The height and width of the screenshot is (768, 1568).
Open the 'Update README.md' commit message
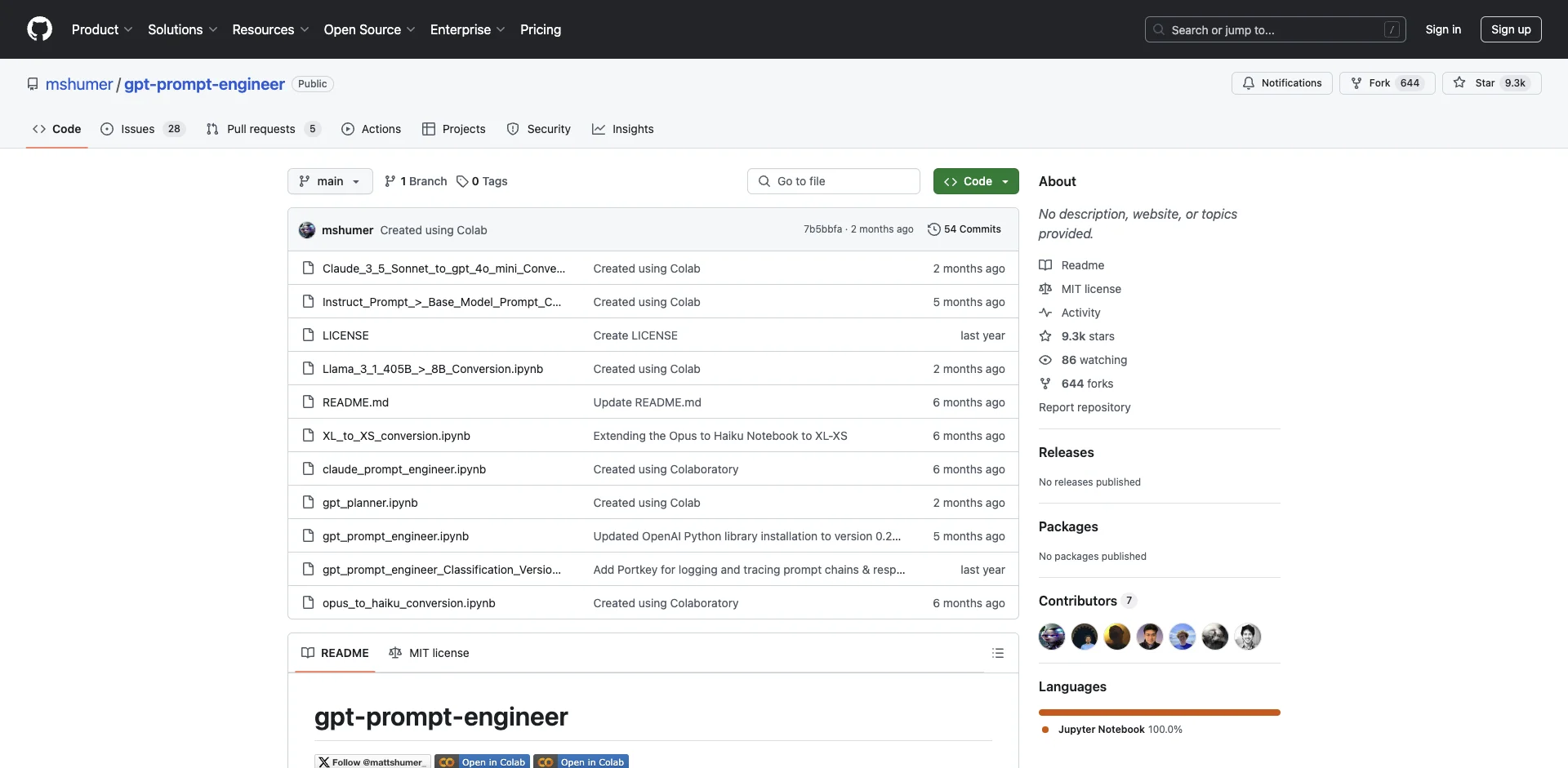(x=647, y=402)
